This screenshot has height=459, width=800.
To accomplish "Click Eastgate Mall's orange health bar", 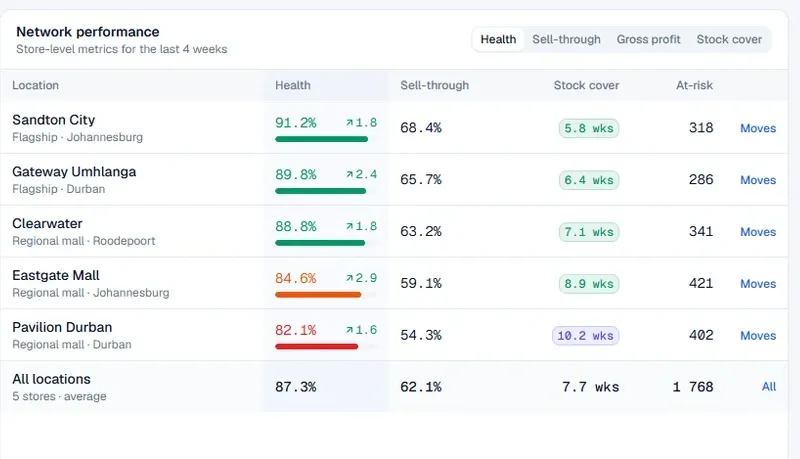I will (318, 295).
